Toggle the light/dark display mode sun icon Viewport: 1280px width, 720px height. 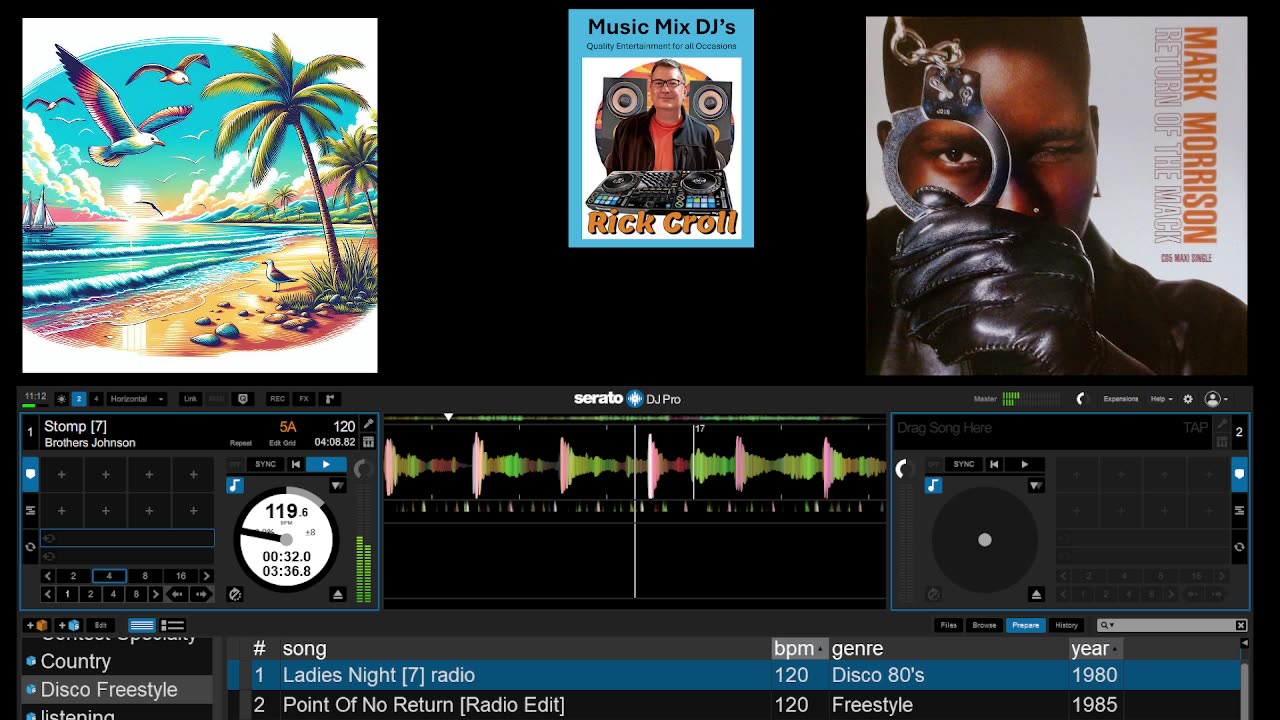[61, 399]
